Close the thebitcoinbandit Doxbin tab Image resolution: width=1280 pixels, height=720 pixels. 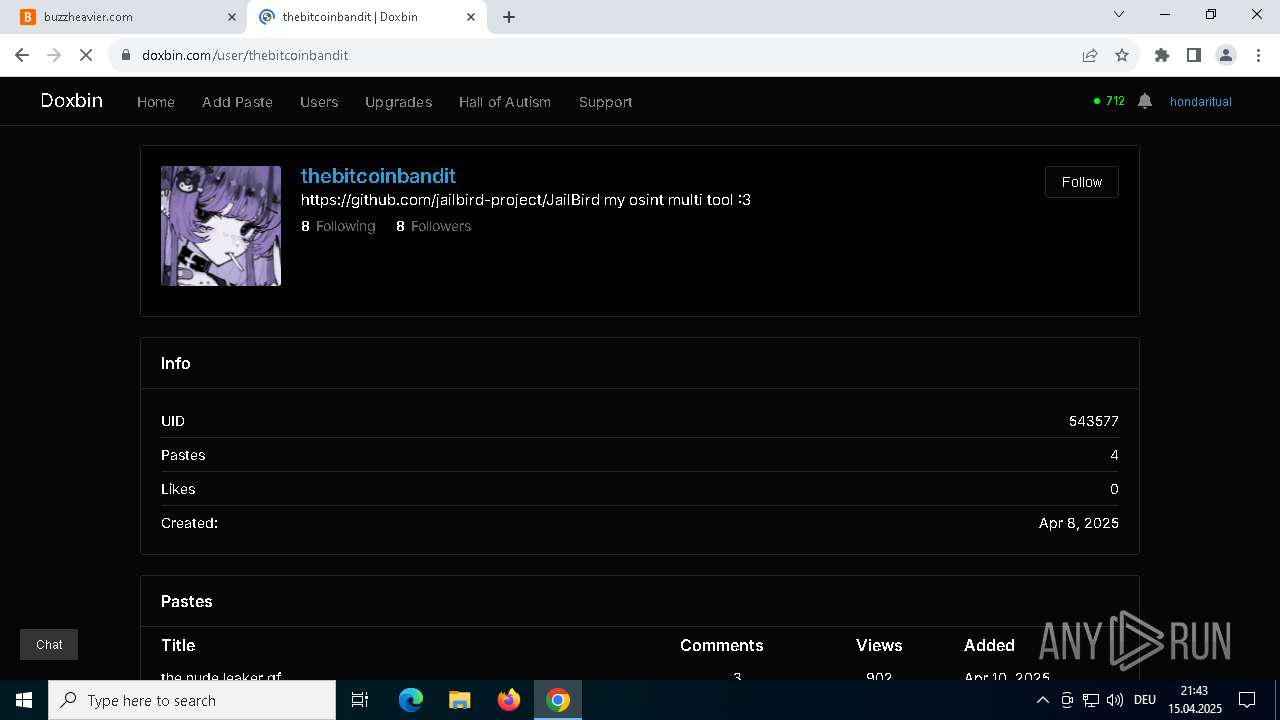471,17
